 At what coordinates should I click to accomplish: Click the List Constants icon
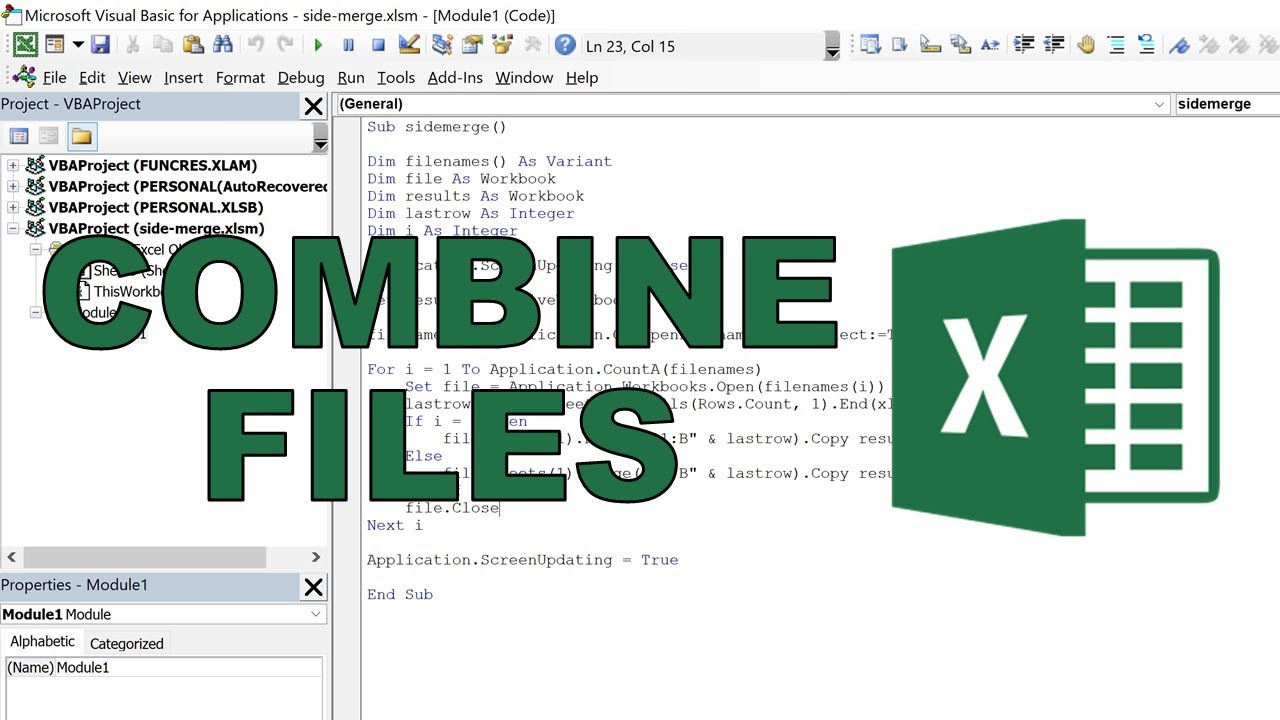(900, 45)
